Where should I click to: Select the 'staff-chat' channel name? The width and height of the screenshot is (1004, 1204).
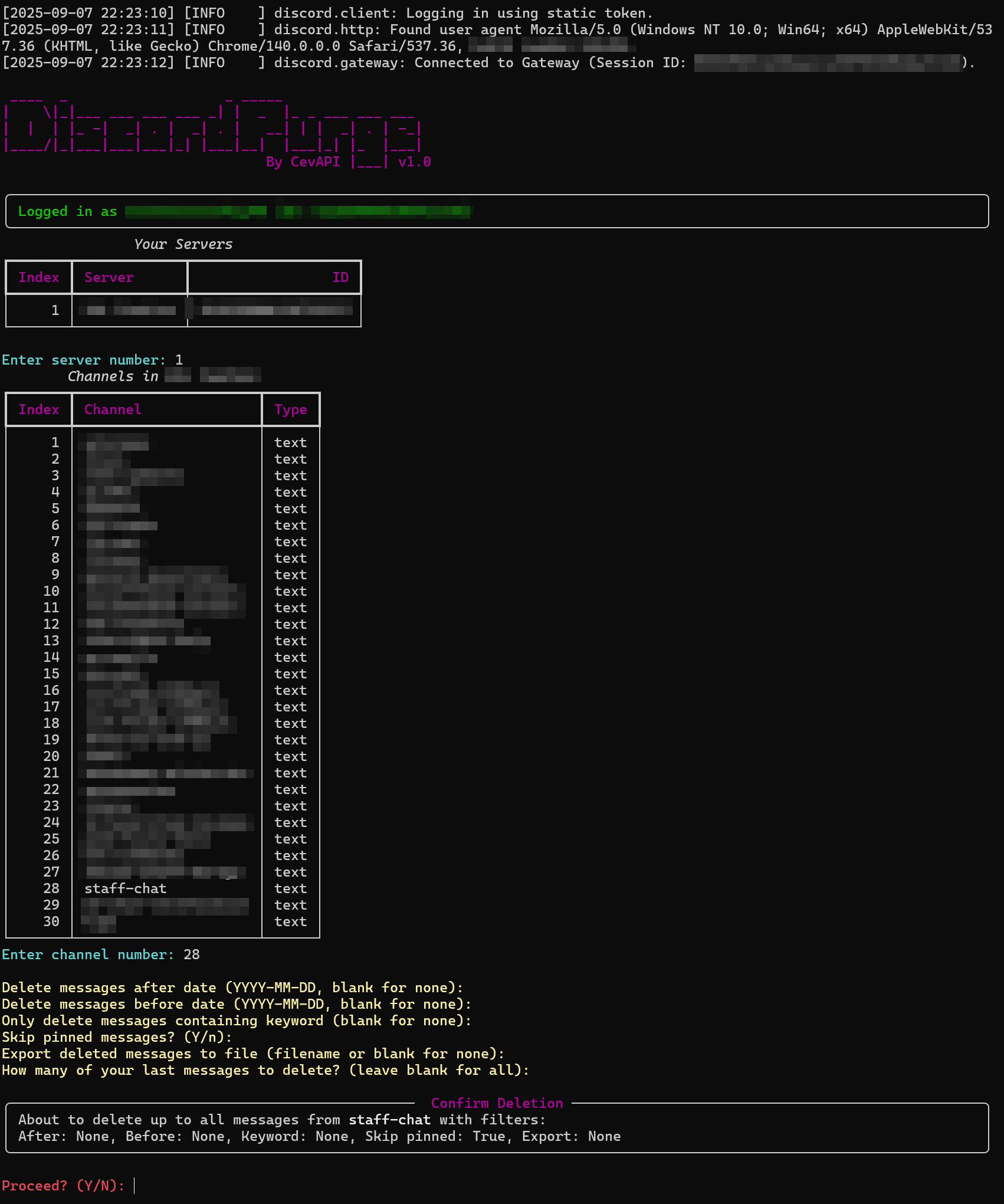coord(125,888)
